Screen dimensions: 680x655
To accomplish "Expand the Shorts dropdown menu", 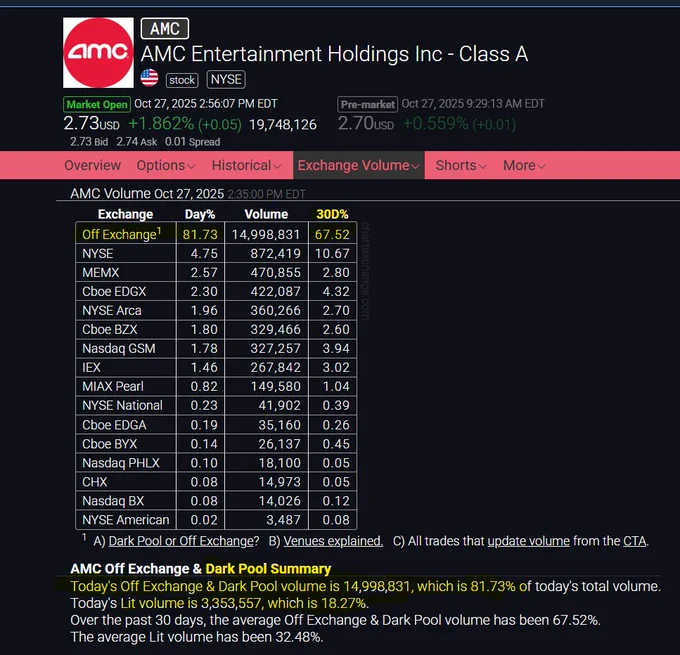I will (x=461, y=165).
